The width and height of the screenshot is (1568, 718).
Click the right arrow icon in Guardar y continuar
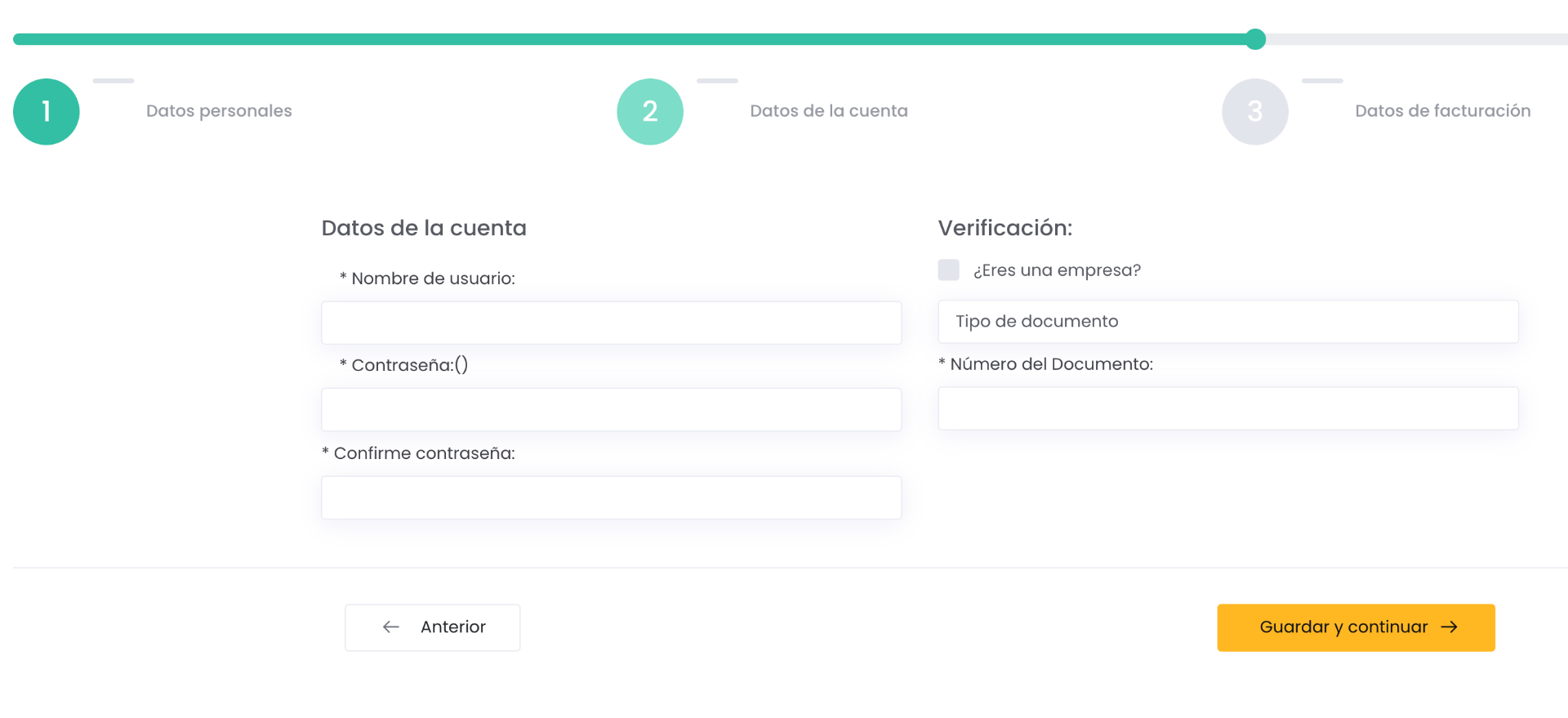click(x=1450, y=627)
